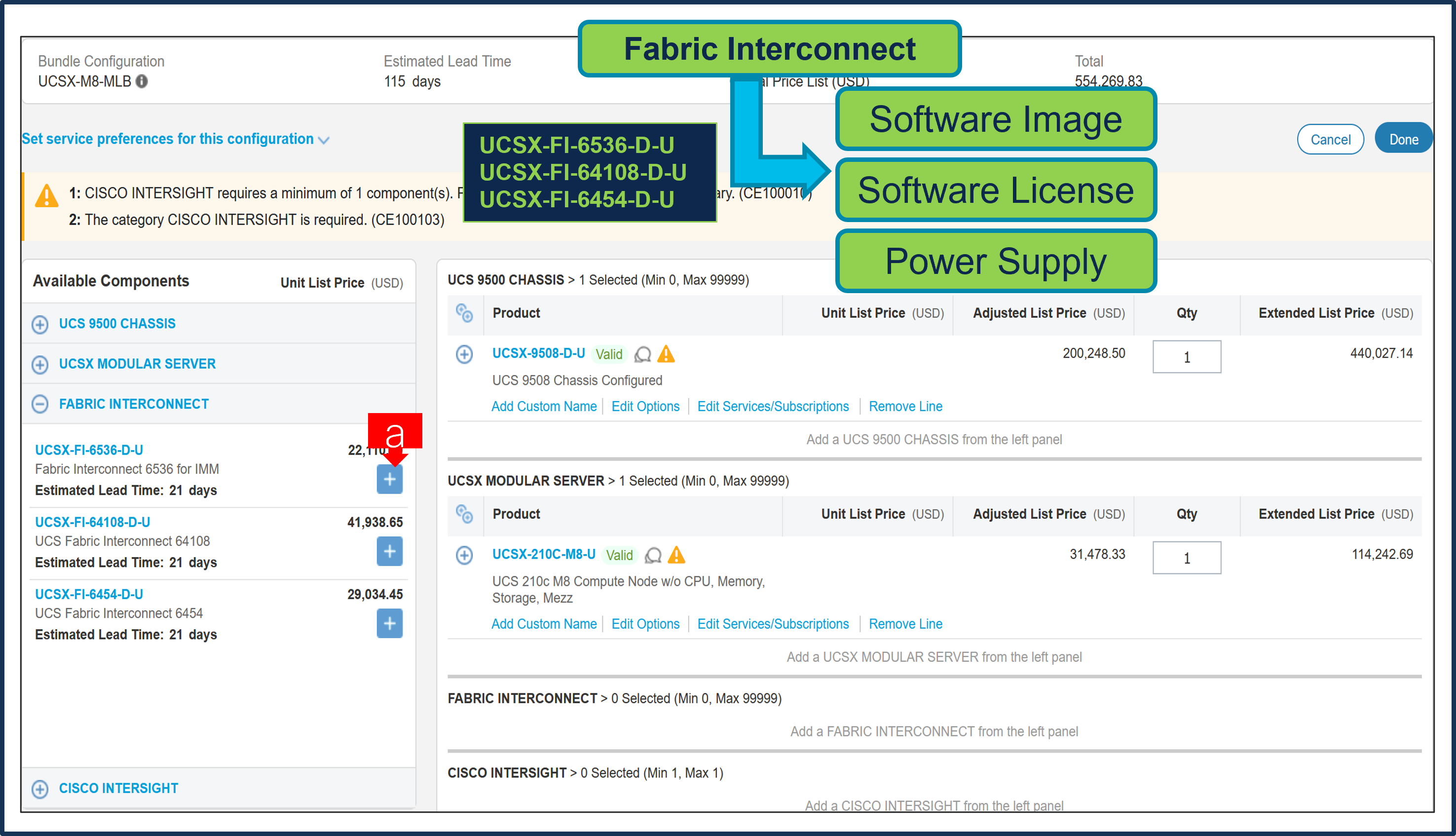Image resolution: width=1456 pixels, height=836 pixels.
Task: Click the Valid status badge on UCSX-9508-D-U
Action: point(608,354)
